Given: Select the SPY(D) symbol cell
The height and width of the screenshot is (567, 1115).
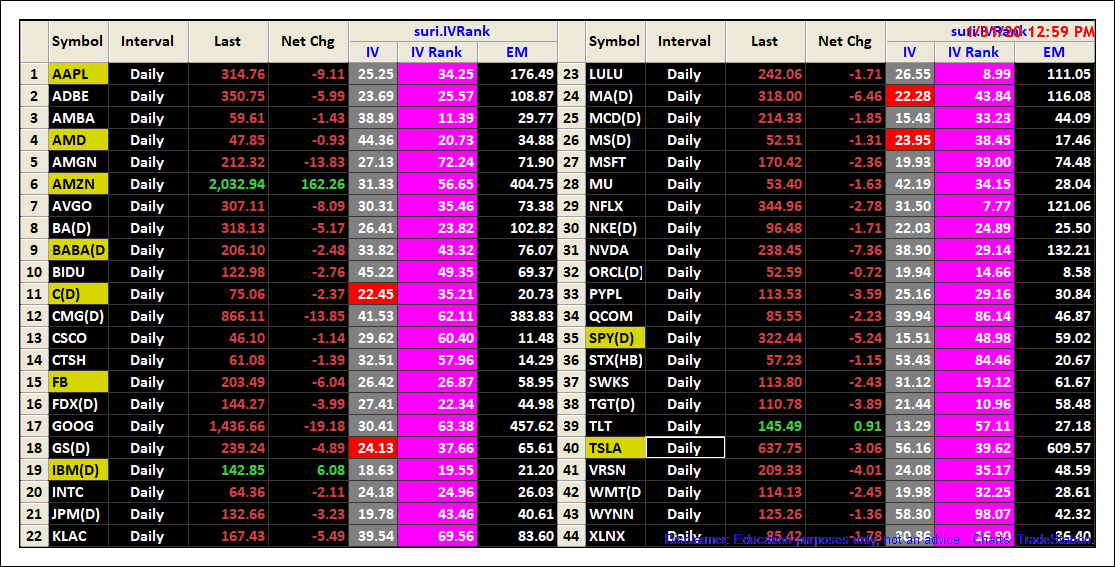Looking at the screenshot, I should tap(615, 339).
